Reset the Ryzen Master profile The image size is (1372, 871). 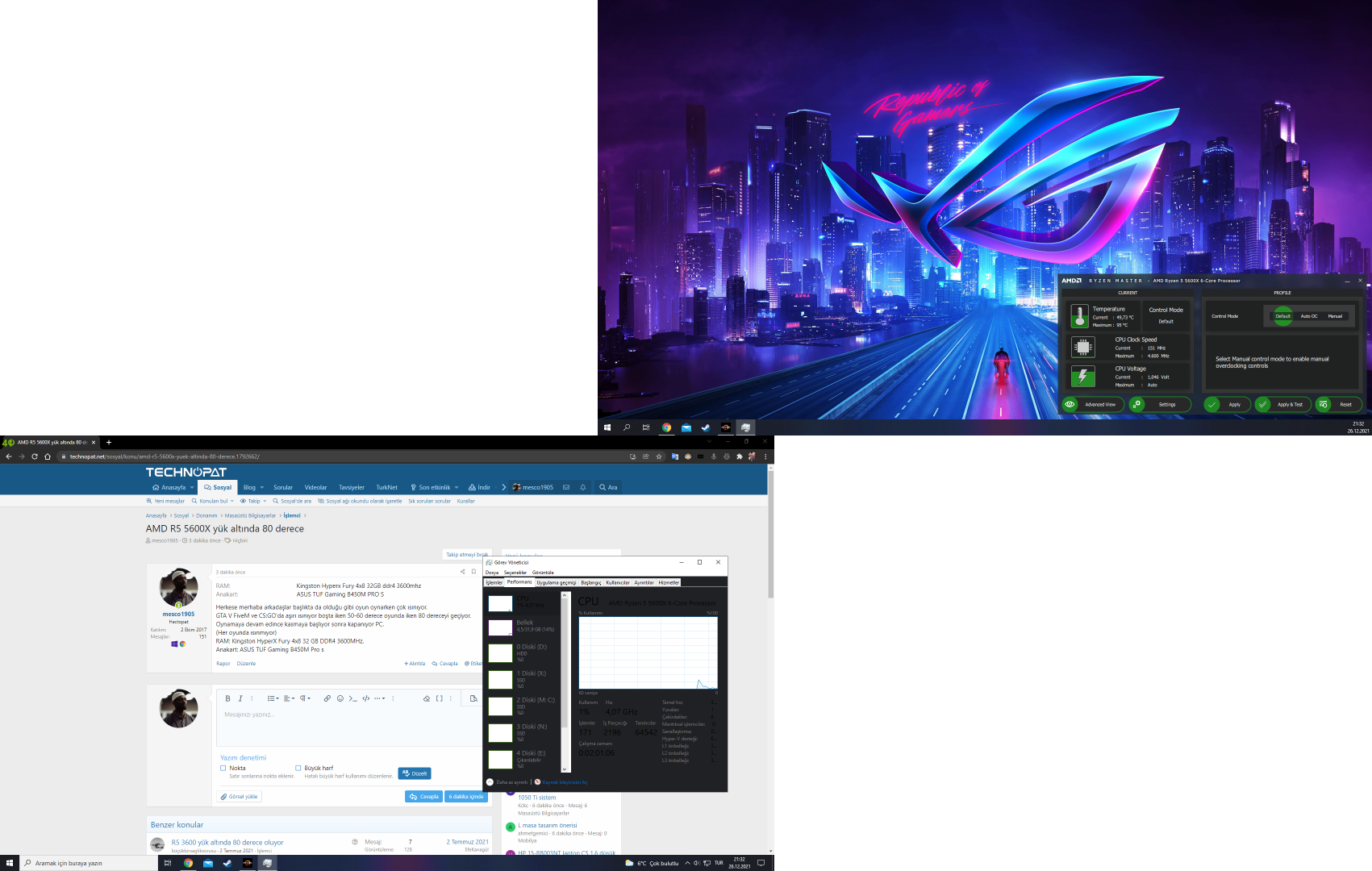[x=1338, y=405]
